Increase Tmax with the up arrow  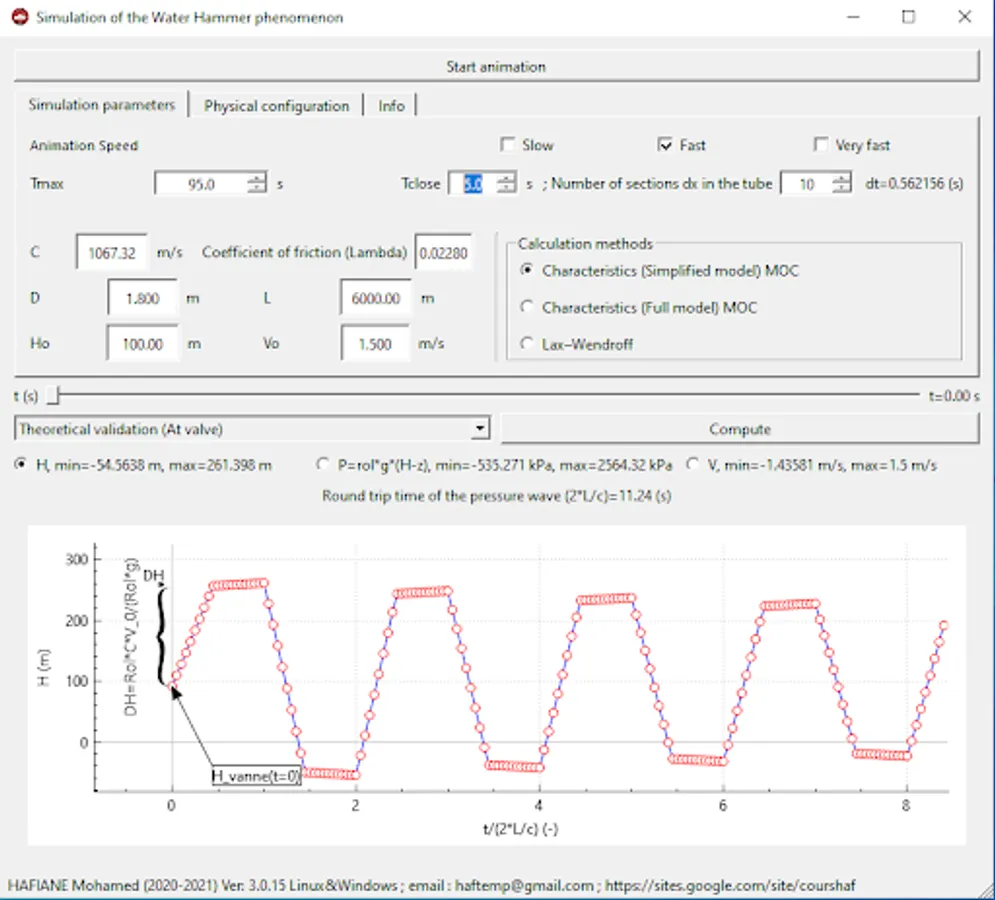pos(256,178)
